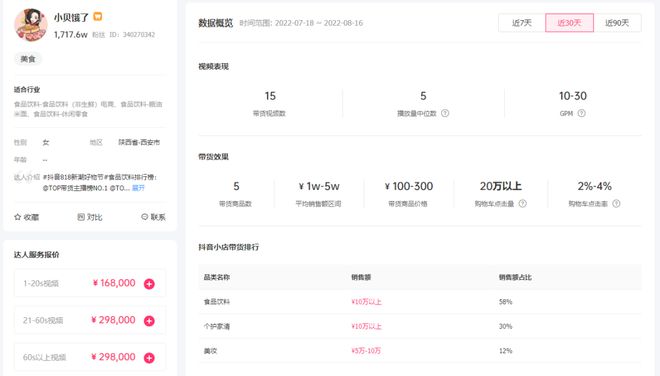Show info for 购物车点击率
This screenshot has width=660, height=376.
tap(616, 204)
